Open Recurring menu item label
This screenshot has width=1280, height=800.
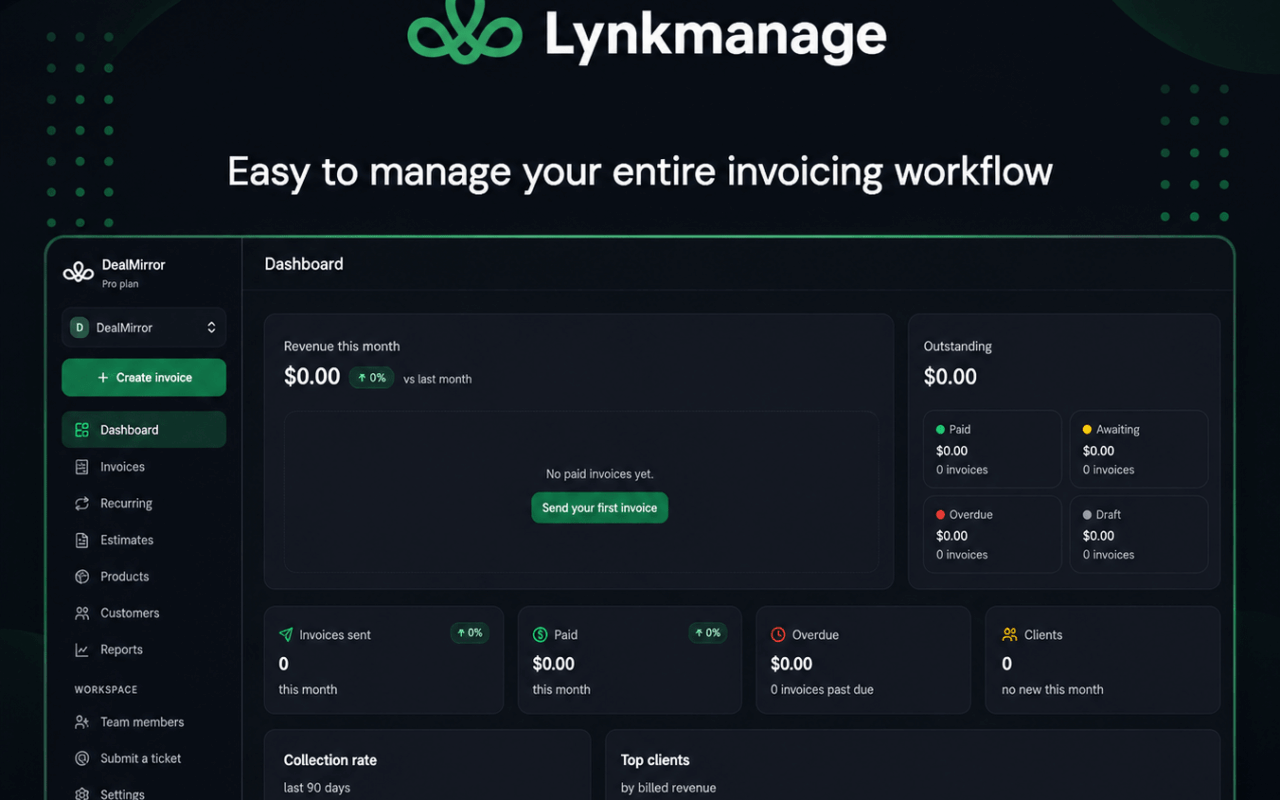coord(126,504)
